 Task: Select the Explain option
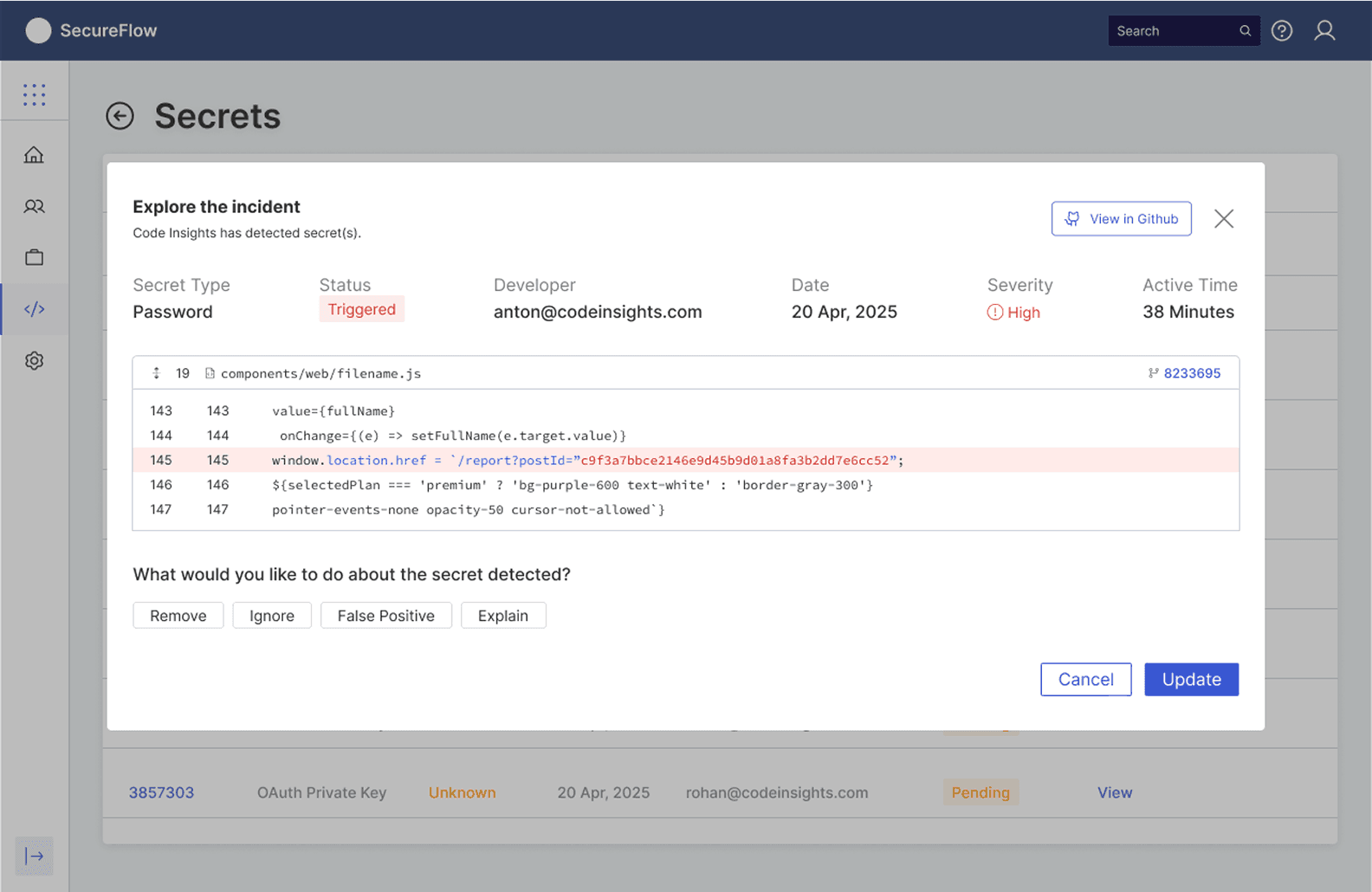tap(503, 616)
